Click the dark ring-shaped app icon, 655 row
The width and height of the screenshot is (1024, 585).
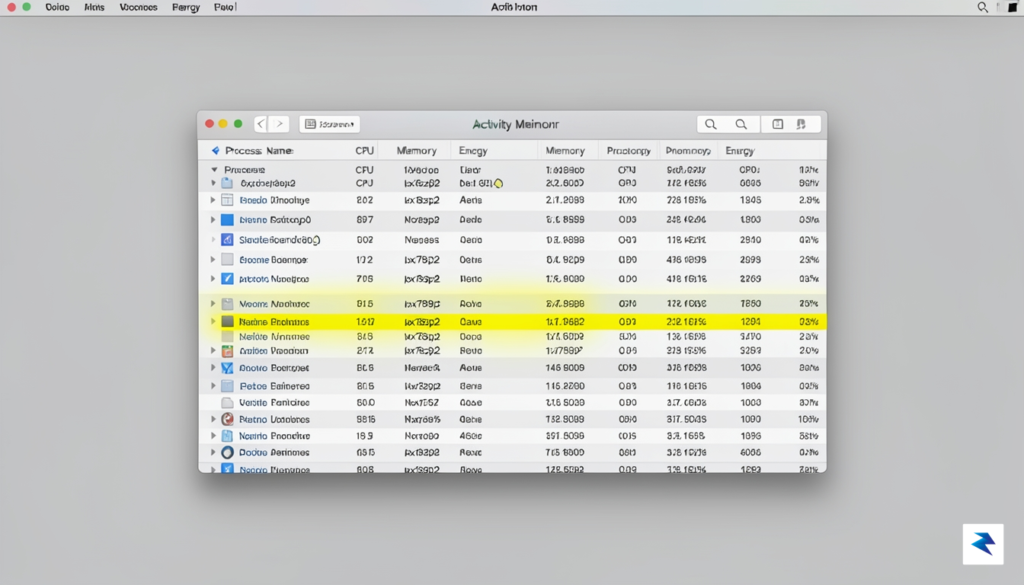227,452
